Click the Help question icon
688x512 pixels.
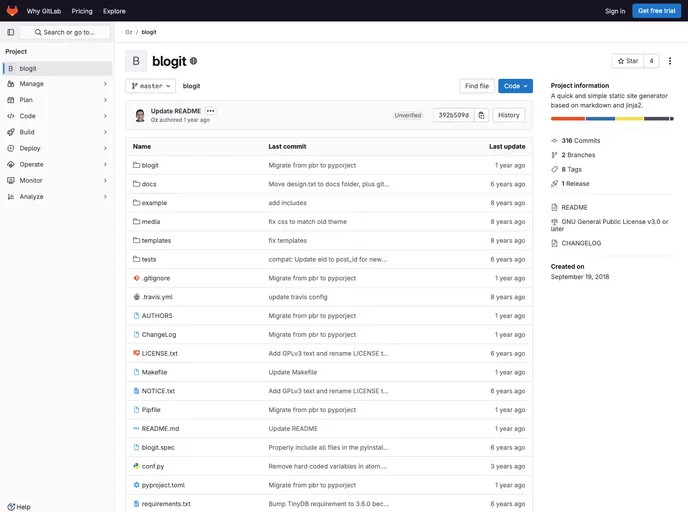(11, 507)
